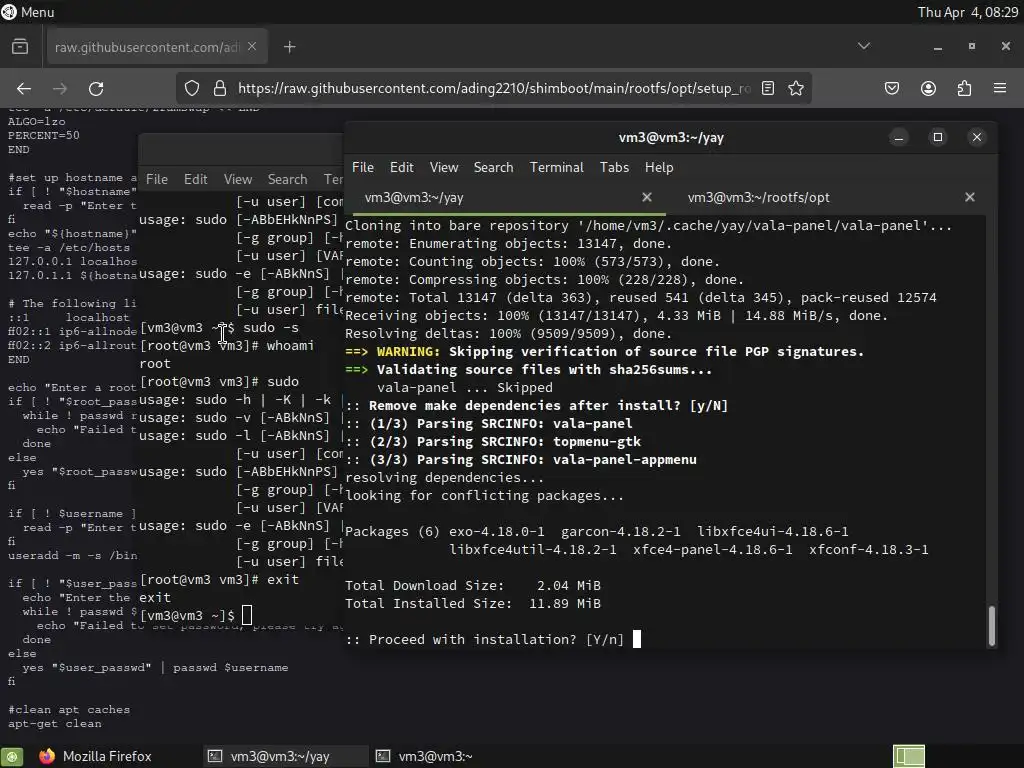Toggle Reader View icon in address bar
The width and height of the screenshot is (1024, 768).
pos(768,88)
